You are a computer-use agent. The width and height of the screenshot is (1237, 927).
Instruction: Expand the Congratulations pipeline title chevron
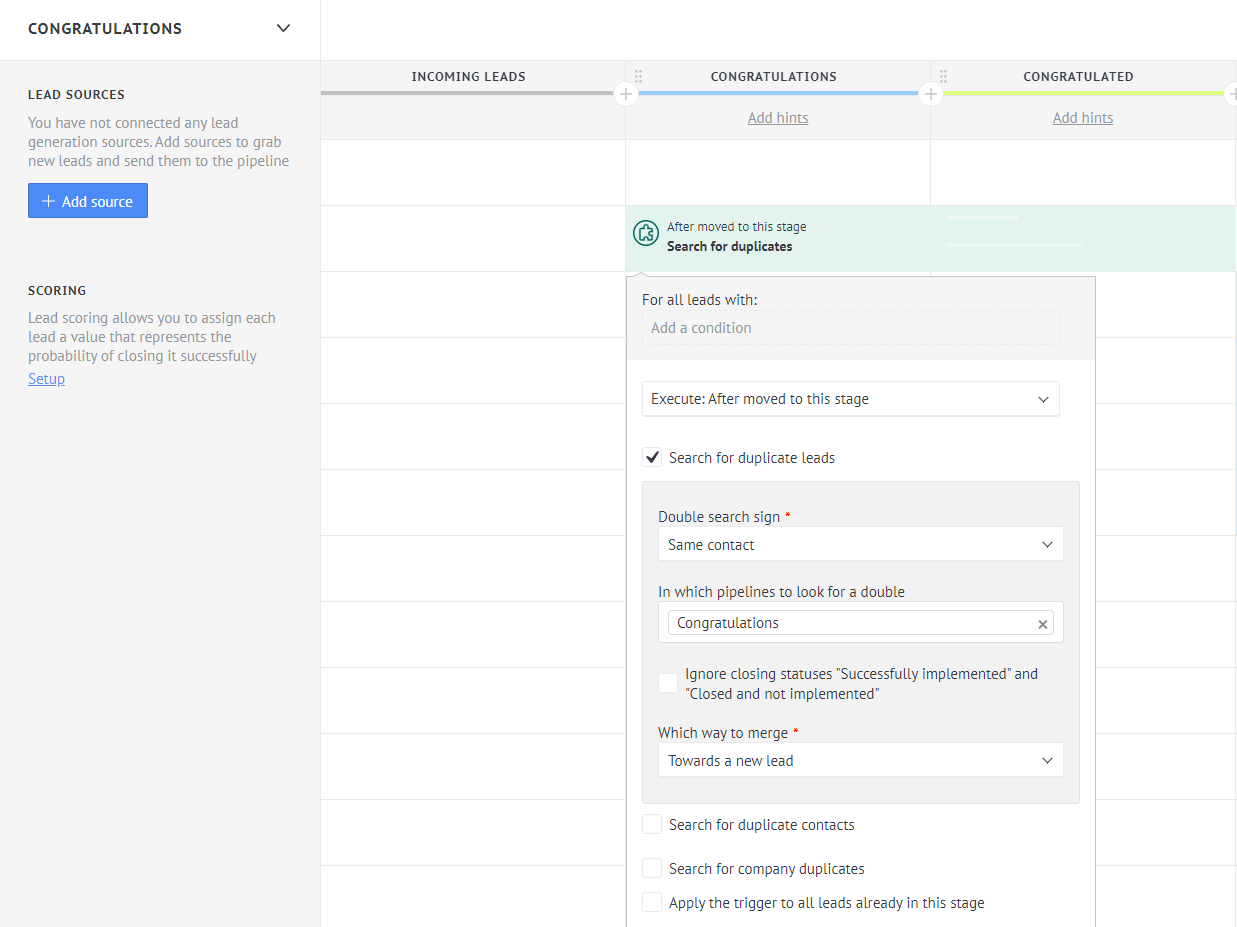click(283, 28)
